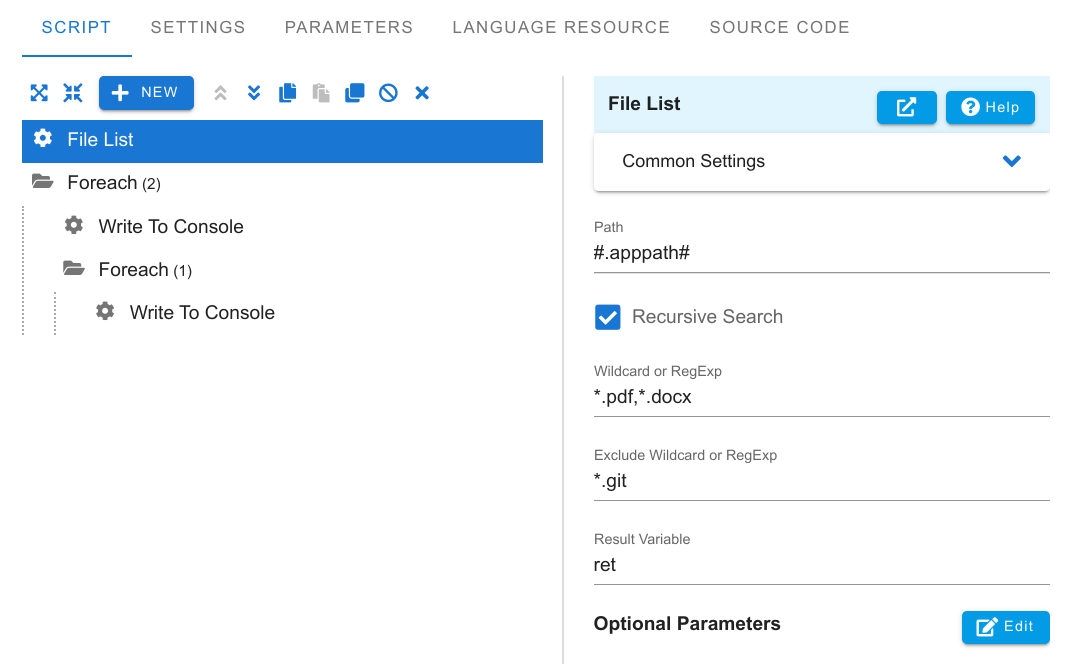Open File List in external window
The image size is (1073, 664).
coord(907,107)
